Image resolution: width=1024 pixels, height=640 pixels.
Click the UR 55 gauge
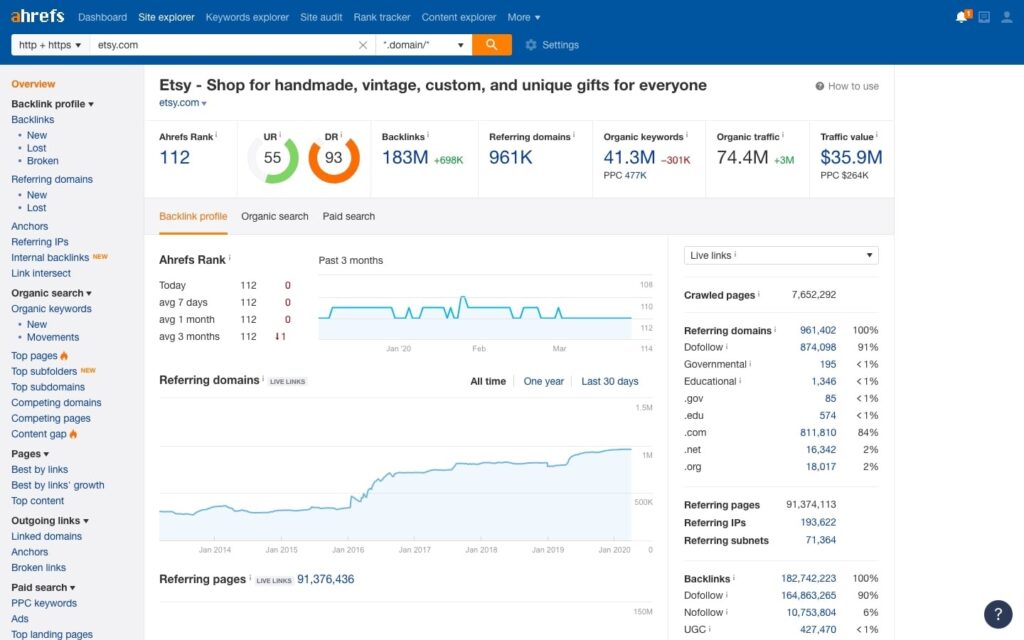[x=273, y=158]
